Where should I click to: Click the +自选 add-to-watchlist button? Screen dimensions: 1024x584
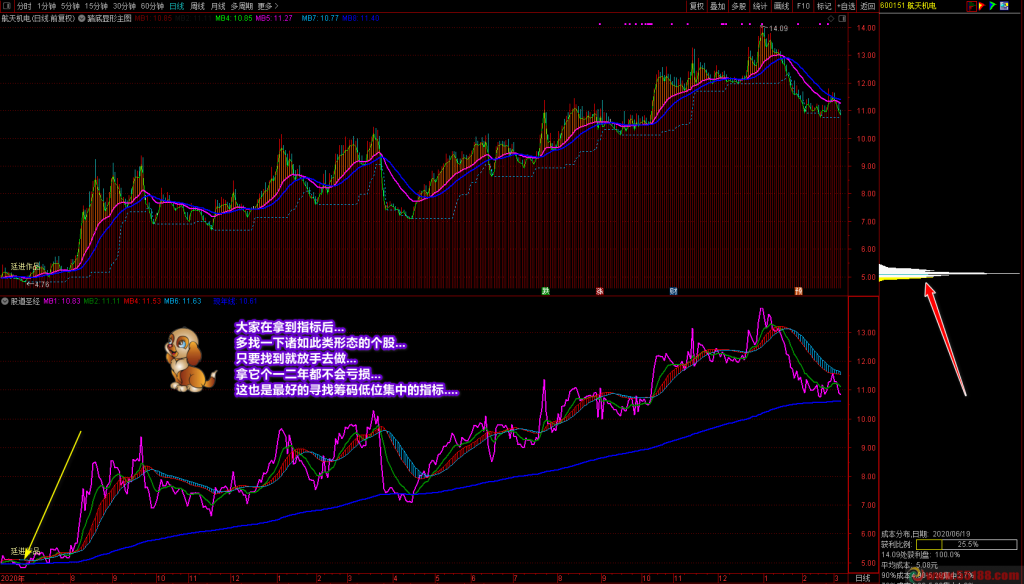click(846, 6)
